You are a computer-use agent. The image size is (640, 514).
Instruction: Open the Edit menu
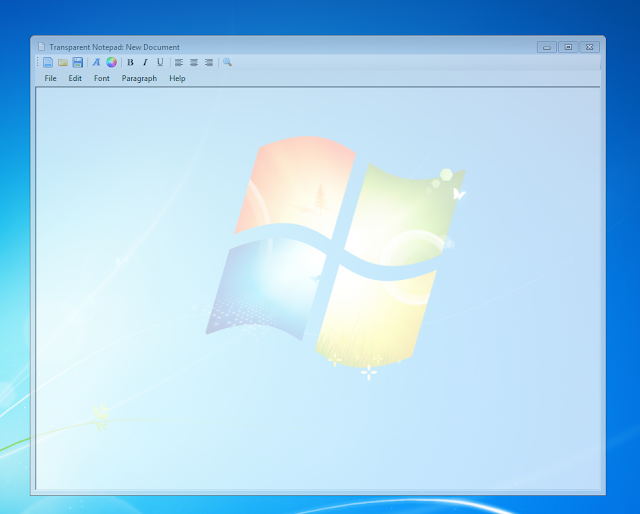coord(75,78)
